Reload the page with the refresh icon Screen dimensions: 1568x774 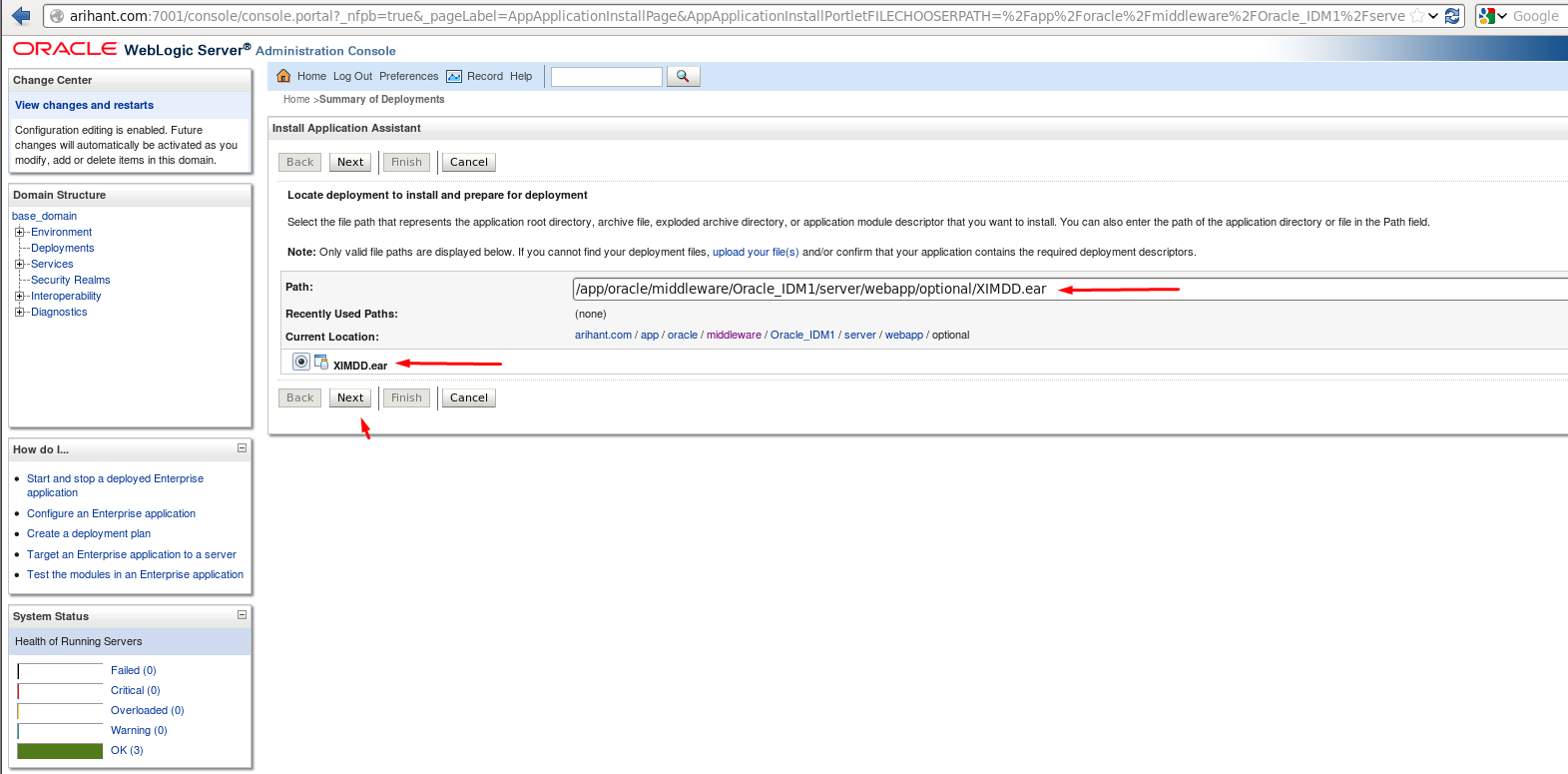(1453, 16)
